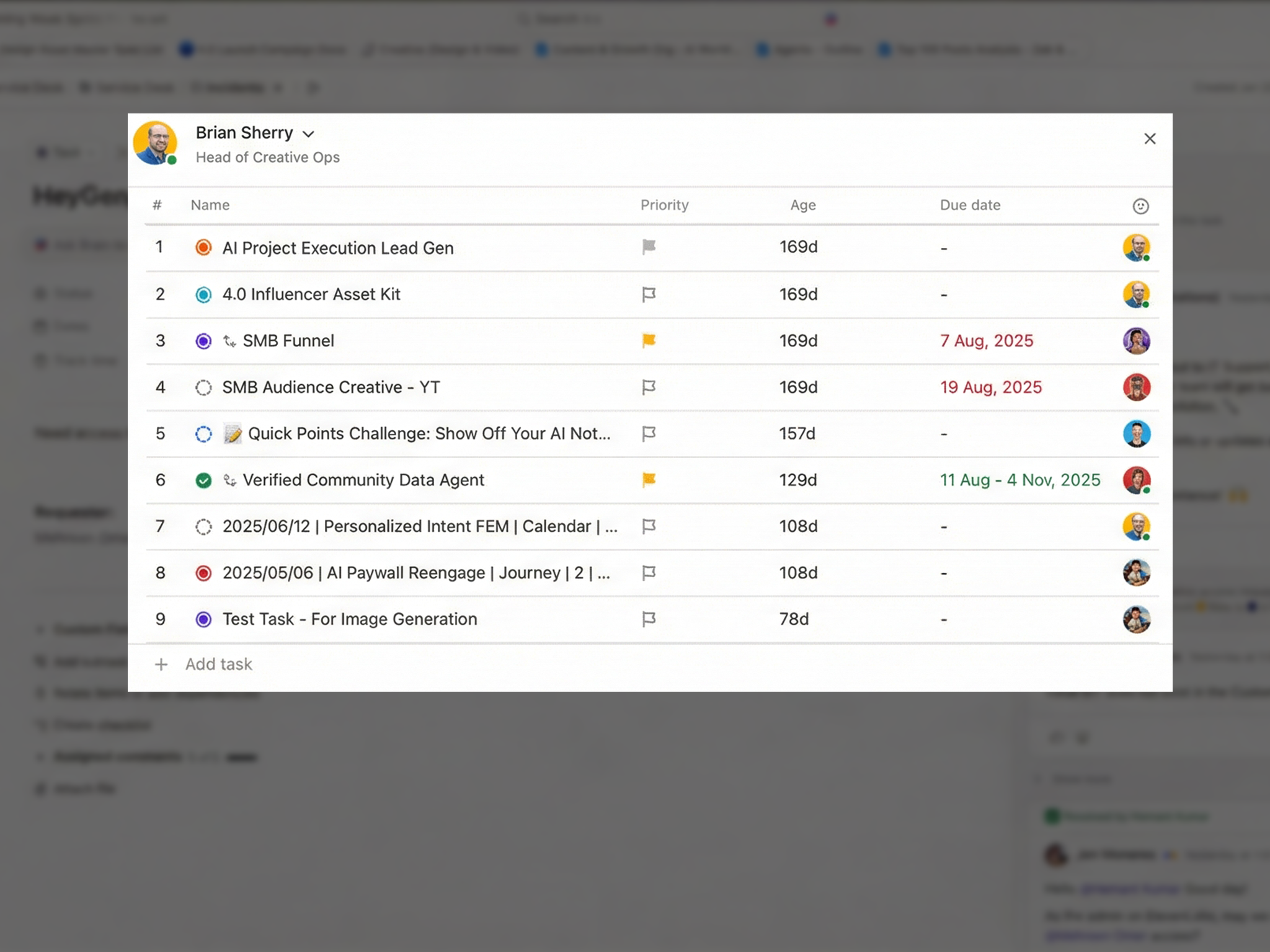The width and height of the screenshot is (1270, 952).
Task: Click the gray flag on AI Project Execution Lead Gen
Action: pyautogui.click(x=649, y=247)
